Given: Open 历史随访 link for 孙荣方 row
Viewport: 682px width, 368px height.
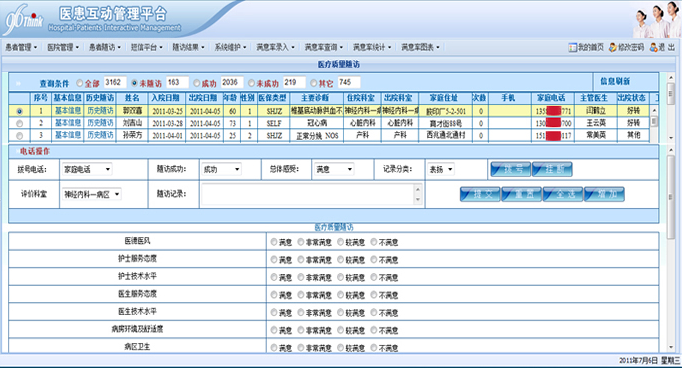Looking at the screenshot, I should 100,135.
